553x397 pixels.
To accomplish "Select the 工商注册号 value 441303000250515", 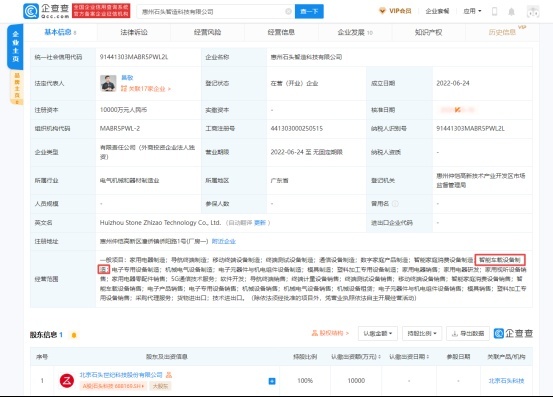I will (297, 129).
